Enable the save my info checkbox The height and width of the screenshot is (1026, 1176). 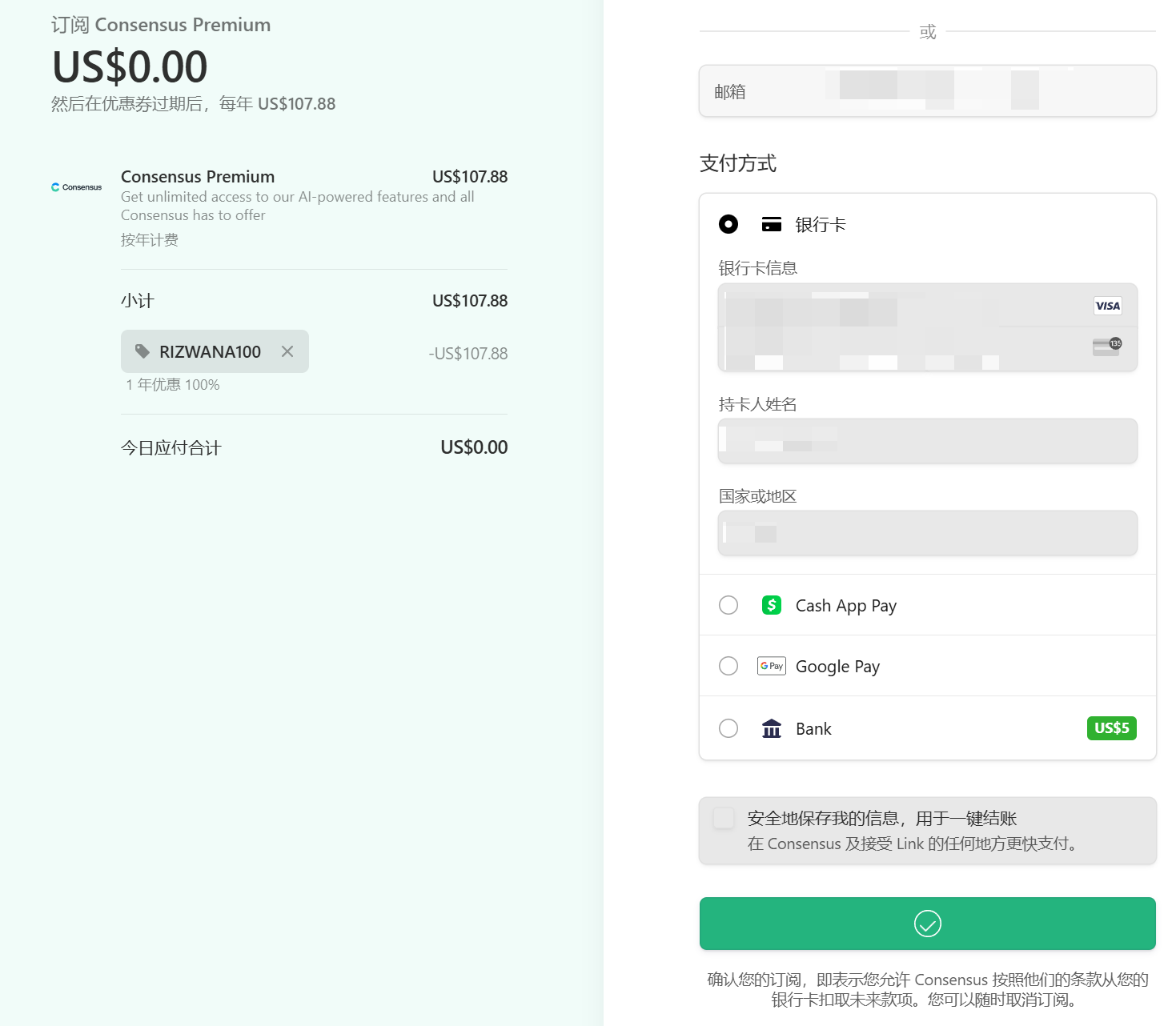(724, 818)
